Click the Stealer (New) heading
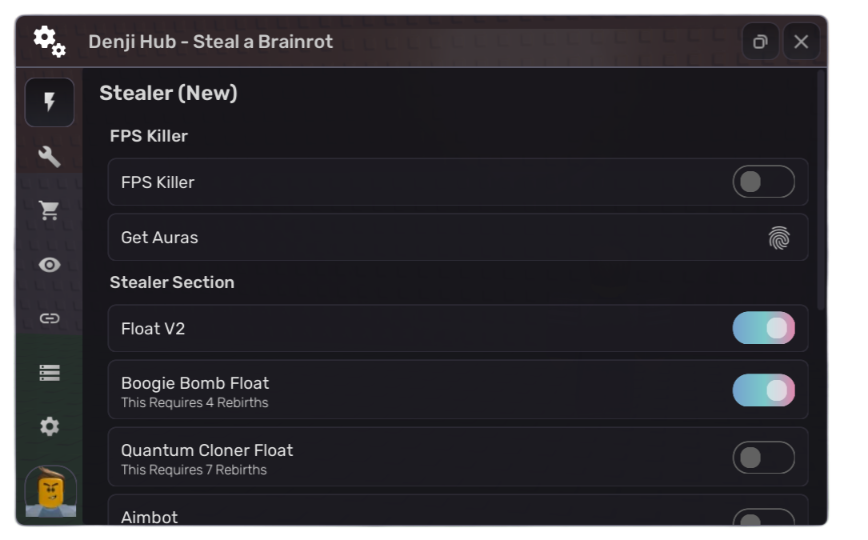The width and height of the screenshot is (868, 540). click(x=168, y=93)
